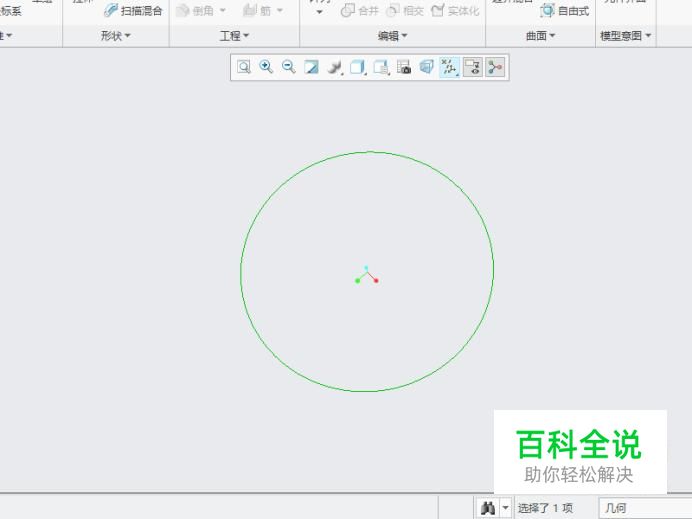
Task: Click the coordinate system at circle center
Action: click(x=366, y=275)
